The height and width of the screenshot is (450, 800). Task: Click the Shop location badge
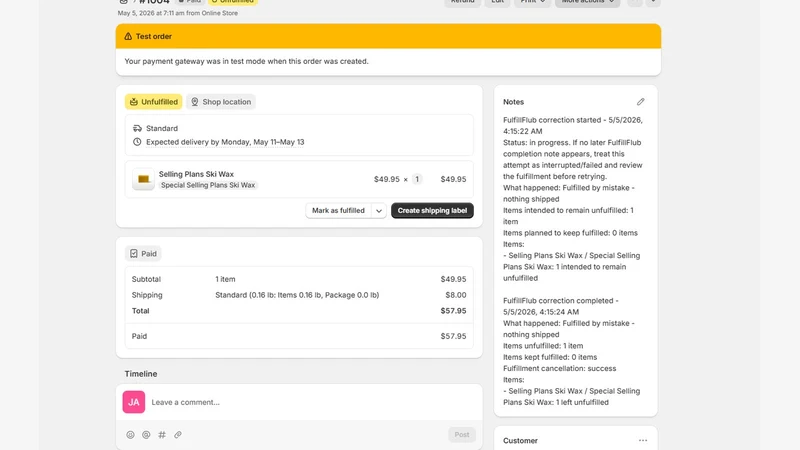tap(221, 102)
